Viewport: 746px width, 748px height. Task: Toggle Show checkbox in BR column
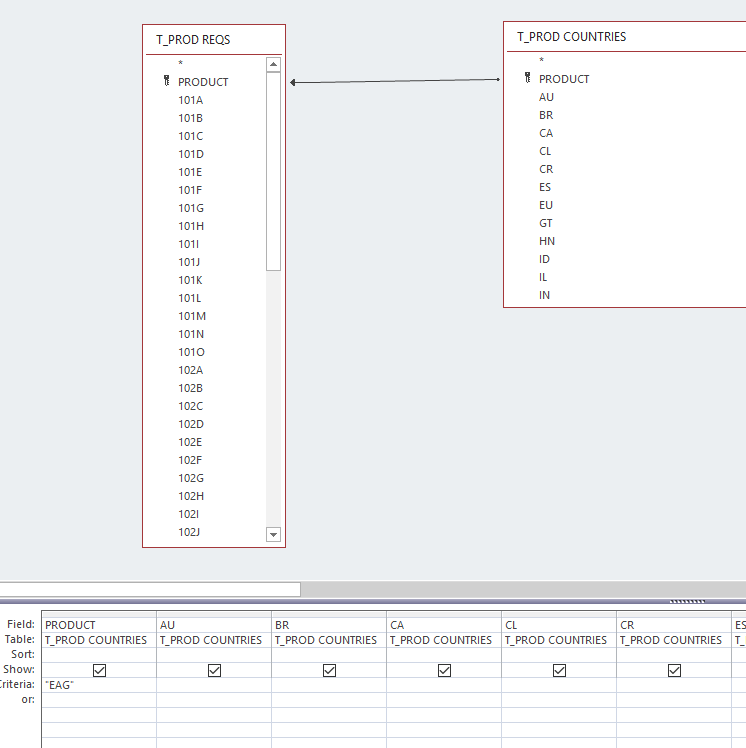pyautogui.click(x=329, y=670)
